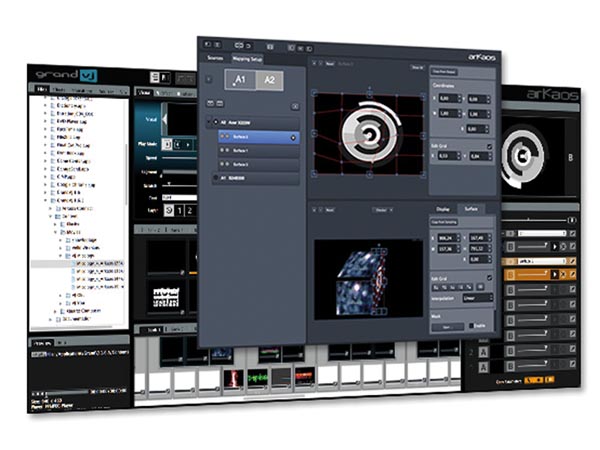600x450 pixels.
Task: Click the X field under Coordinates
Action: click(448, 98)
